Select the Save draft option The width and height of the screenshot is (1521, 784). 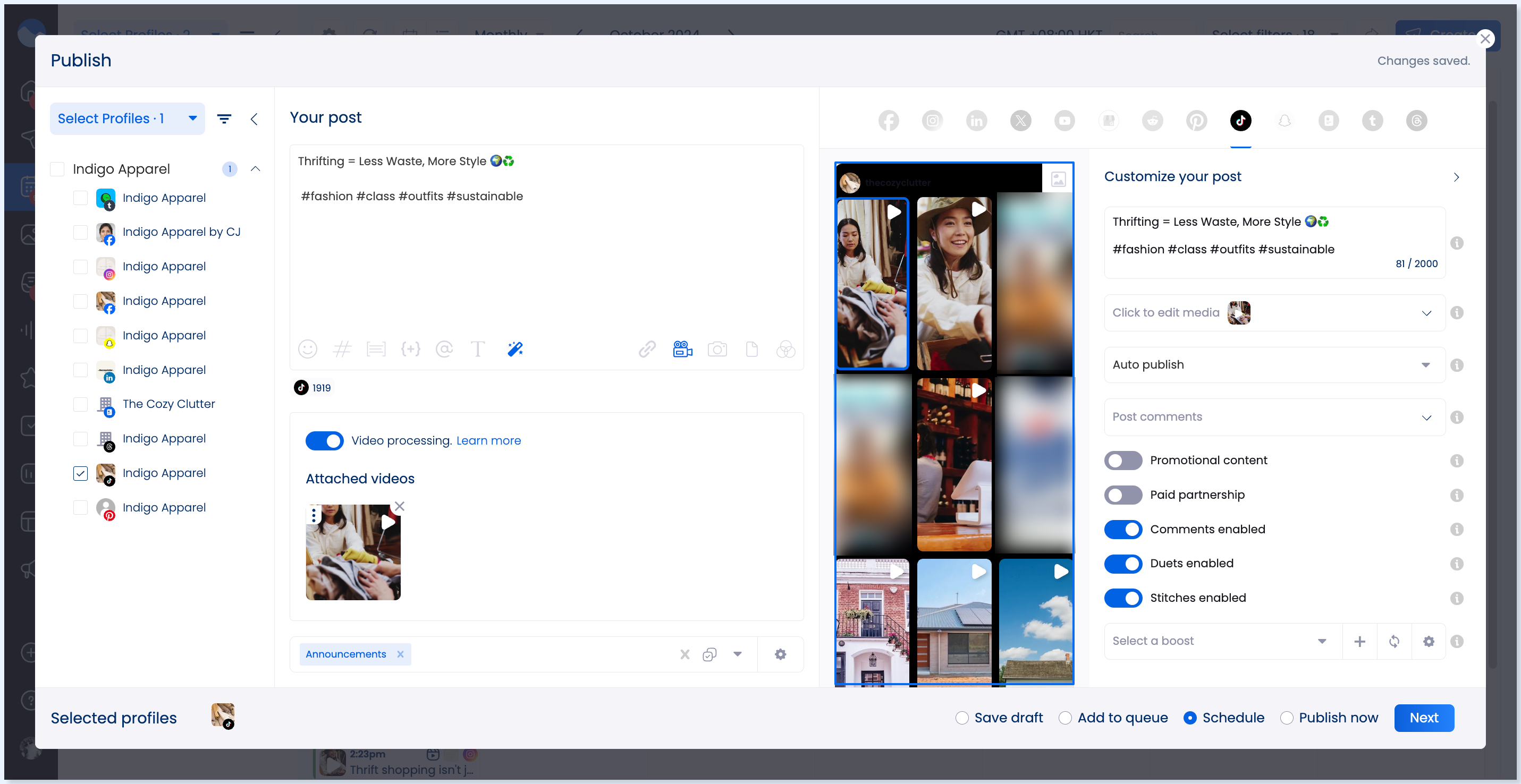[x=962, y=718]
